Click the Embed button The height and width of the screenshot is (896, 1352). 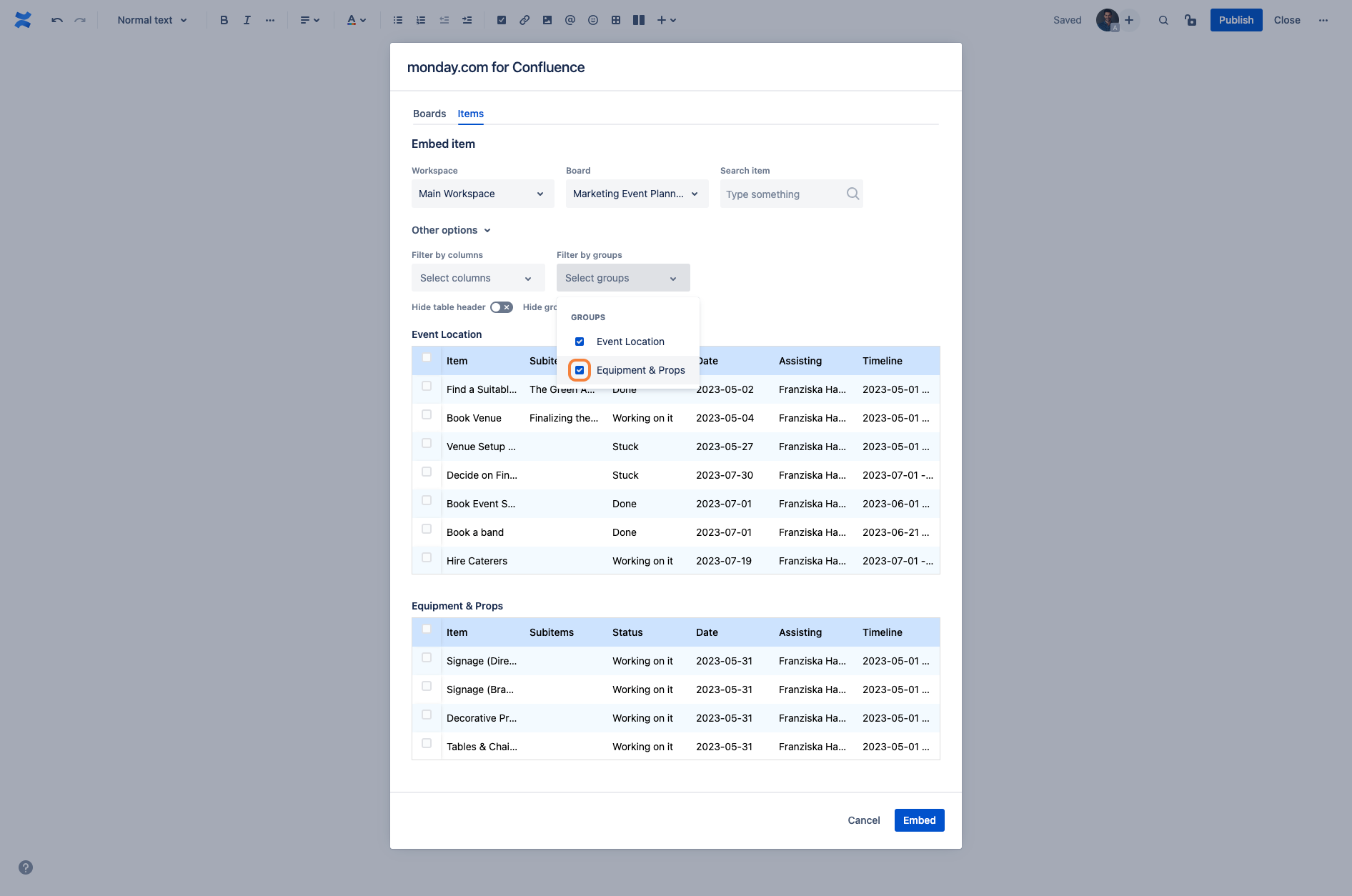click(919, 820)
